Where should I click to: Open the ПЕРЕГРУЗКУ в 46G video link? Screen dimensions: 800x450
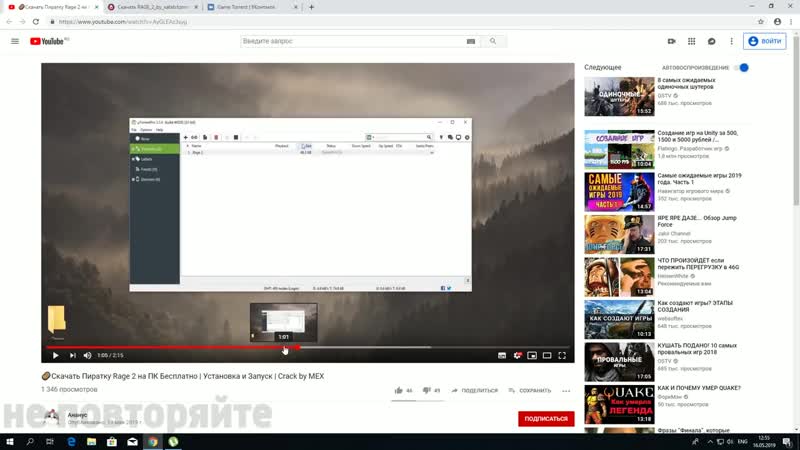point(698,264)
